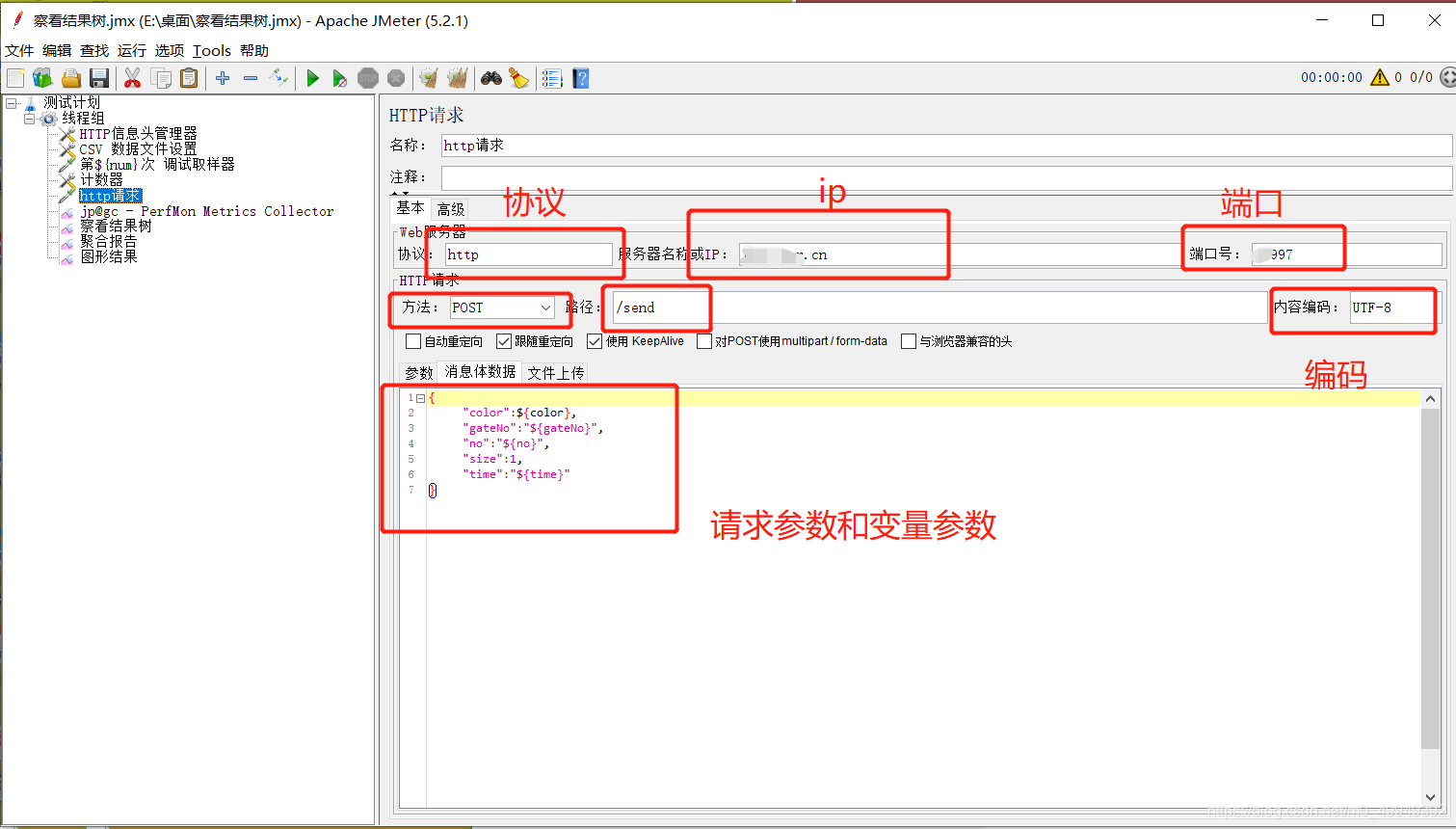Collapse the 线程组 tree node
This screenshot has height=829, width=1456.
click(x=29, y=119)
